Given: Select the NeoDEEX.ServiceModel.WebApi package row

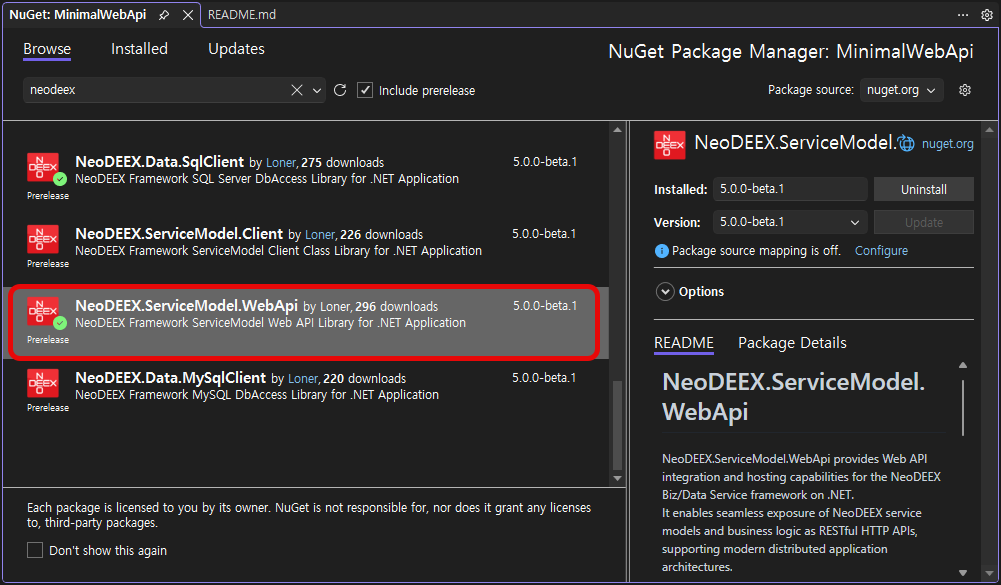Looking at the screenshot, I should [305, 323].
